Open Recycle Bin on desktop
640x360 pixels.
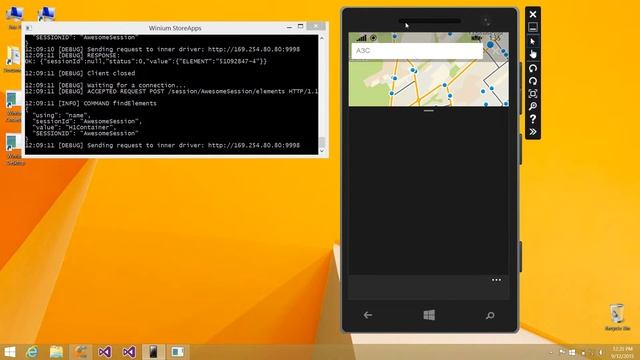617,317
